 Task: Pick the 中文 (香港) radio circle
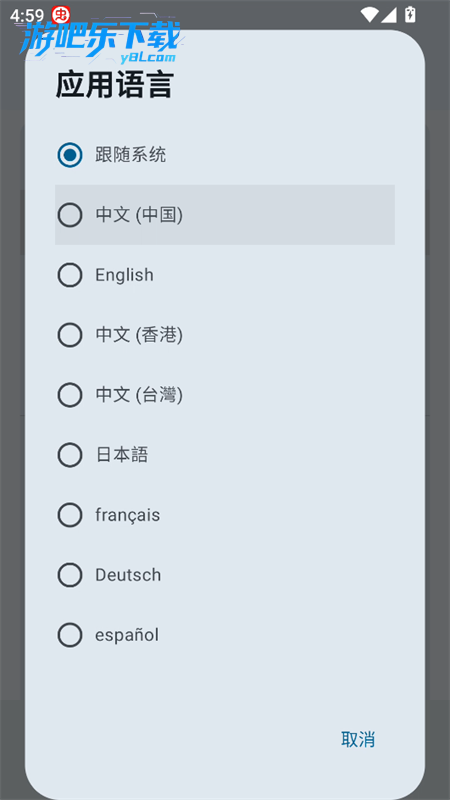tap(69, 335)
